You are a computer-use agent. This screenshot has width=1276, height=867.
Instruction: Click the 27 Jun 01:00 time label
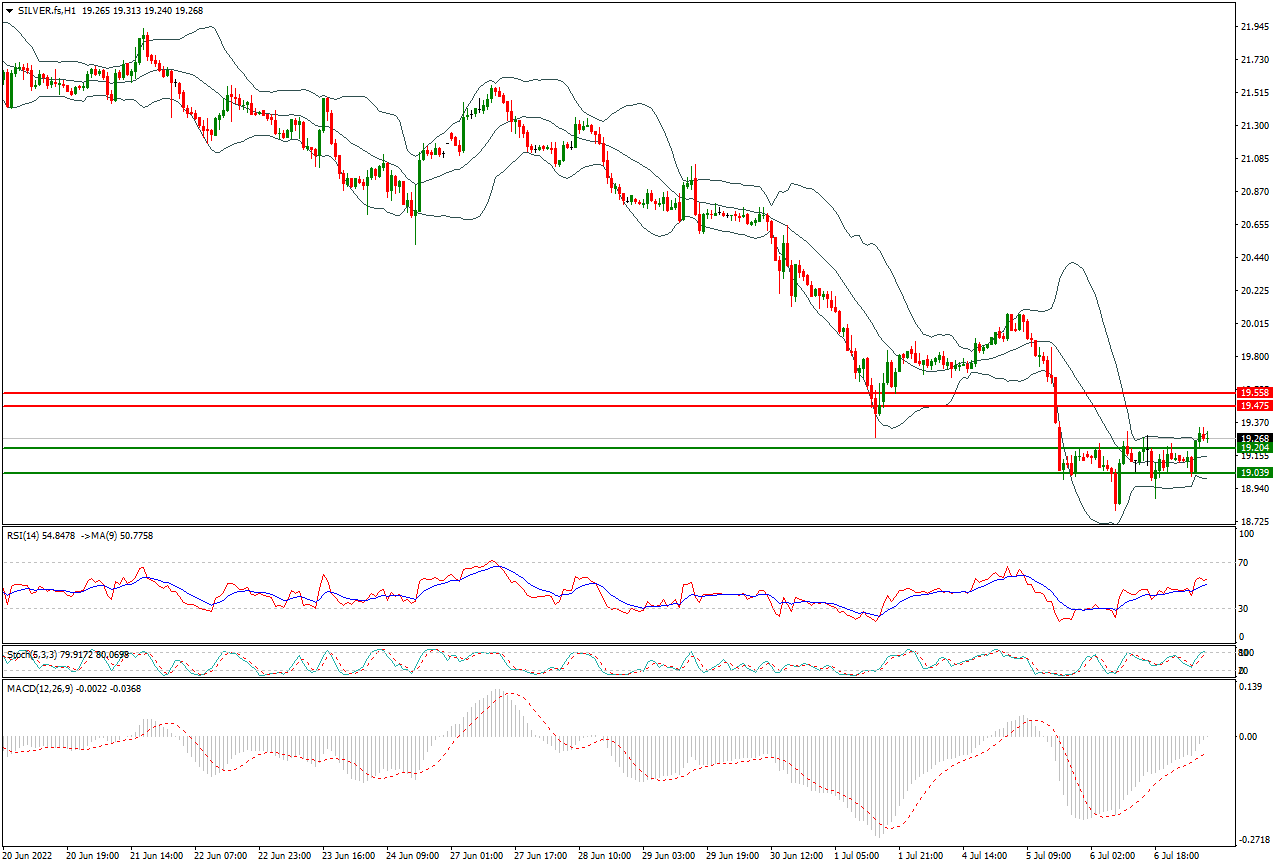477,857
